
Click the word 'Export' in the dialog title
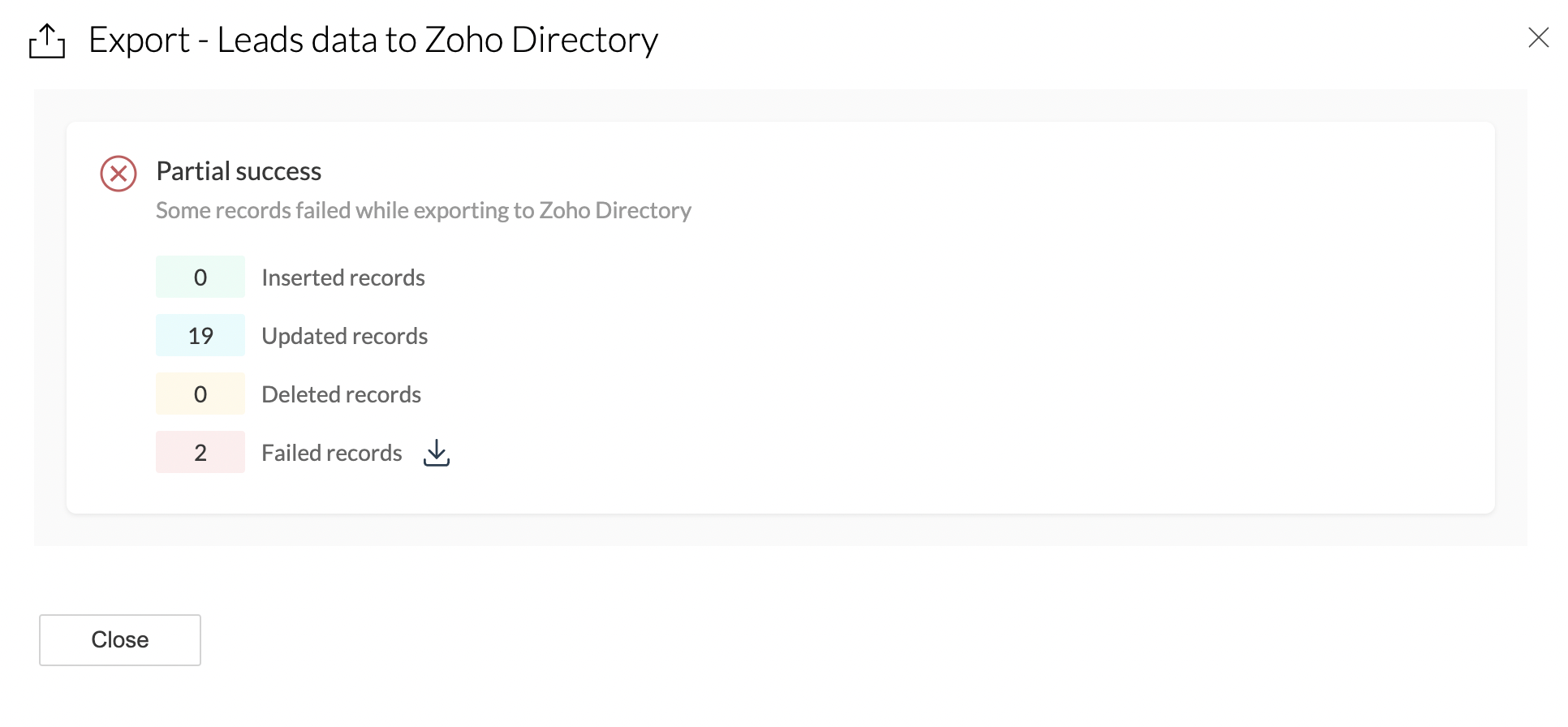tap(139, 40)
